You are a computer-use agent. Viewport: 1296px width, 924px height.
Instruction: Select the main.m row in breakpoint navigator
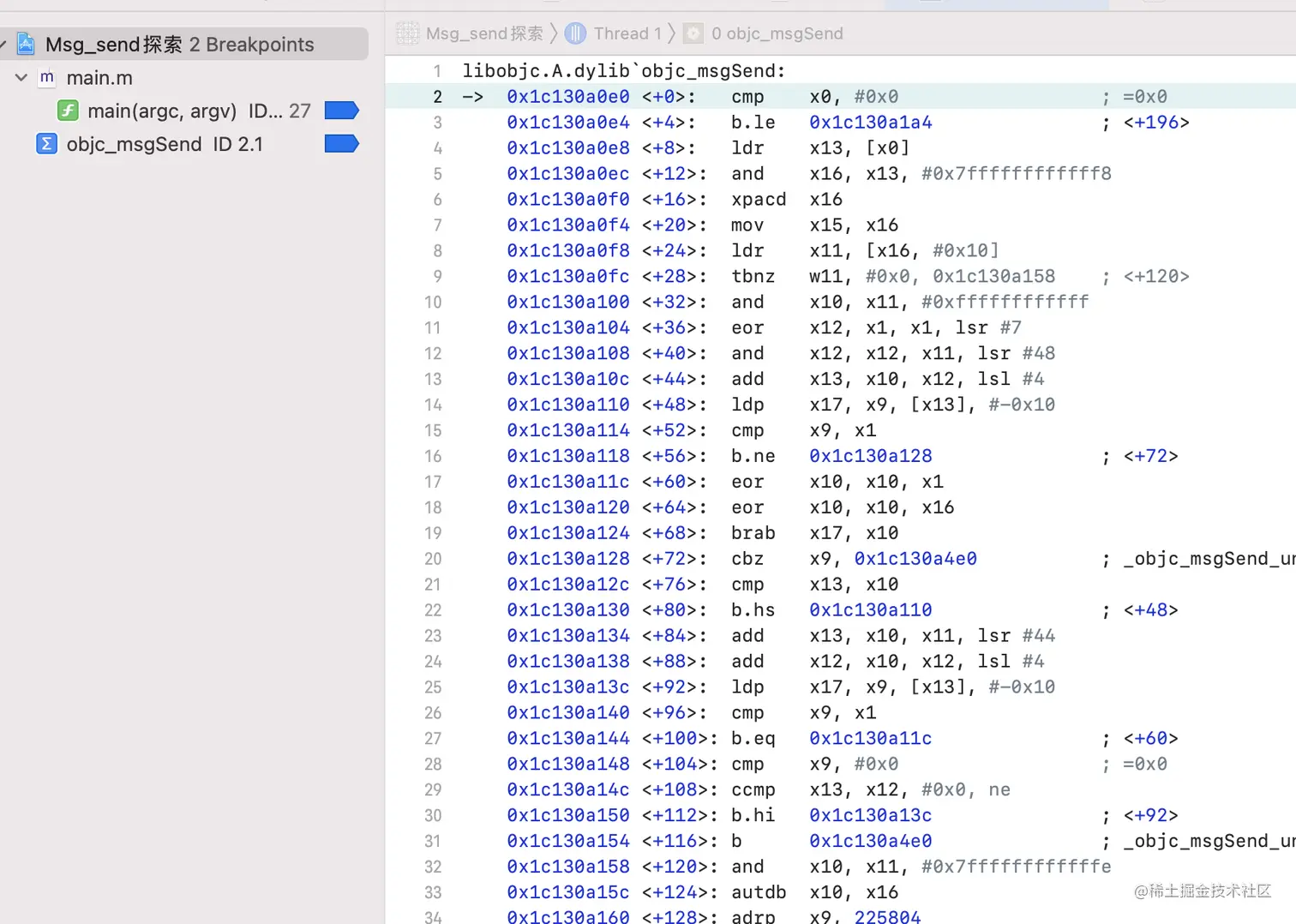[184, 77]
